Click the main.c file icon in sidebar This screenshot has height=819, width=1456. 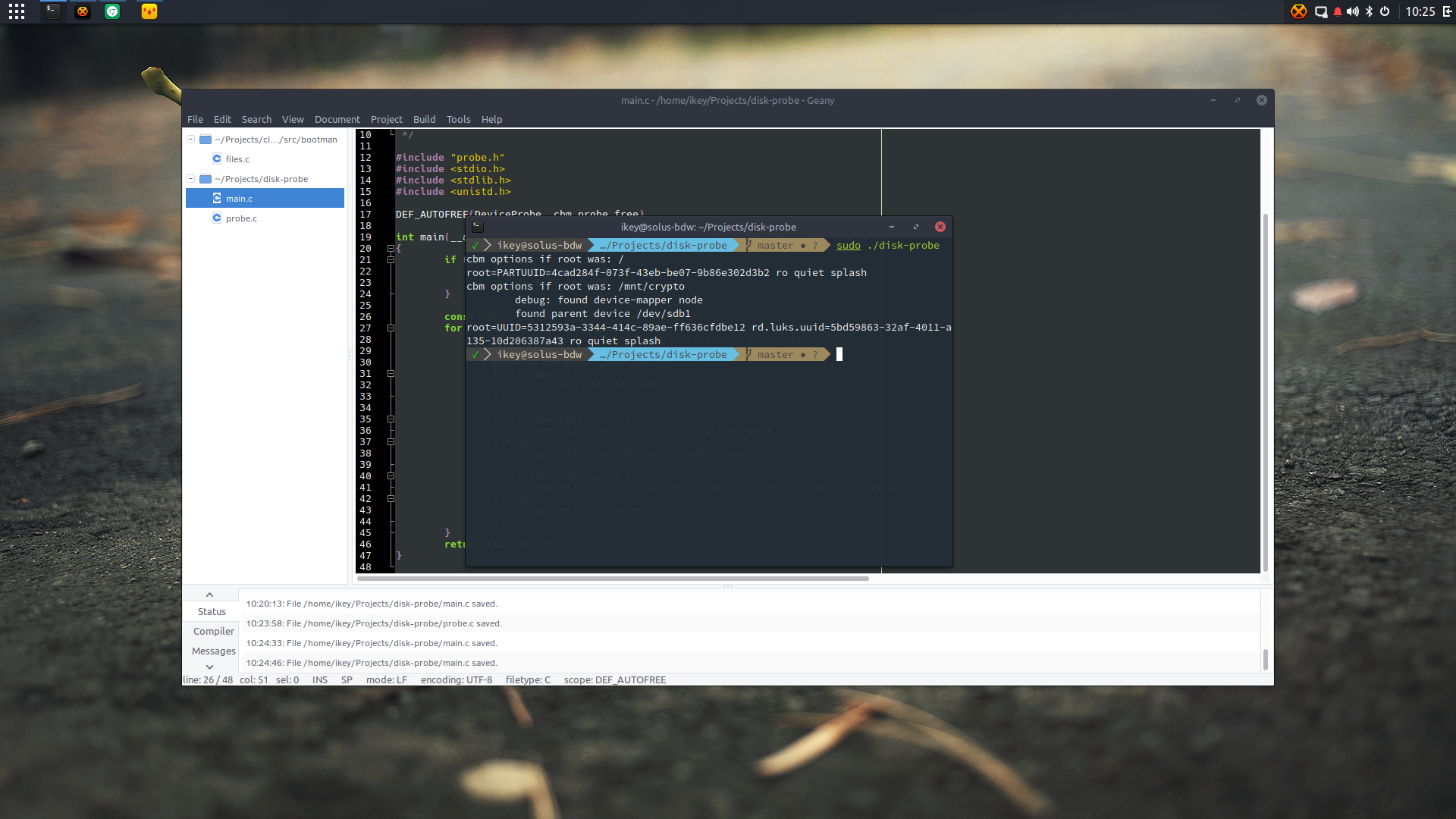(x=217, y=198)
